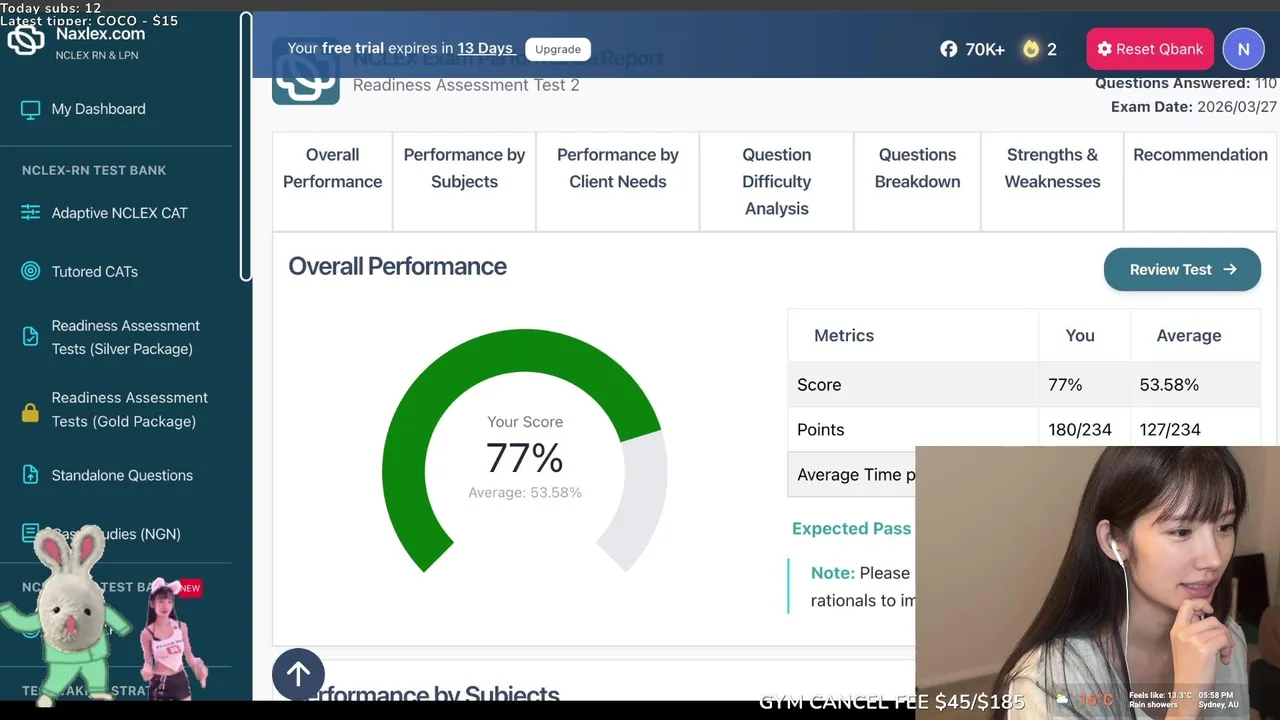Click the streak count 2
1280x720 pixels.
[x=1051, y=49]
